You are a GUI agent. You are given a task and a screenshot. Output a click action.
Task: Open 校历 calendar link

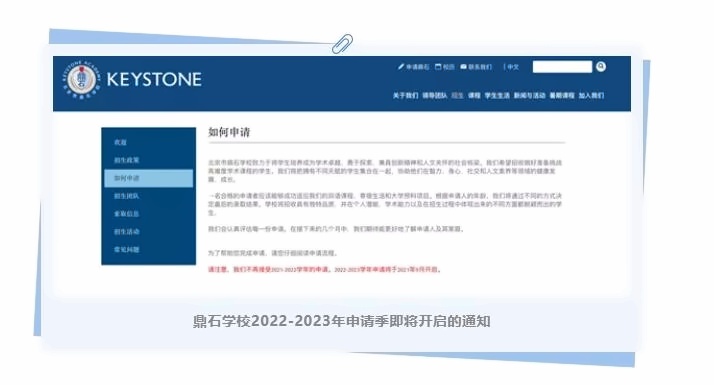tap(445, 67)
